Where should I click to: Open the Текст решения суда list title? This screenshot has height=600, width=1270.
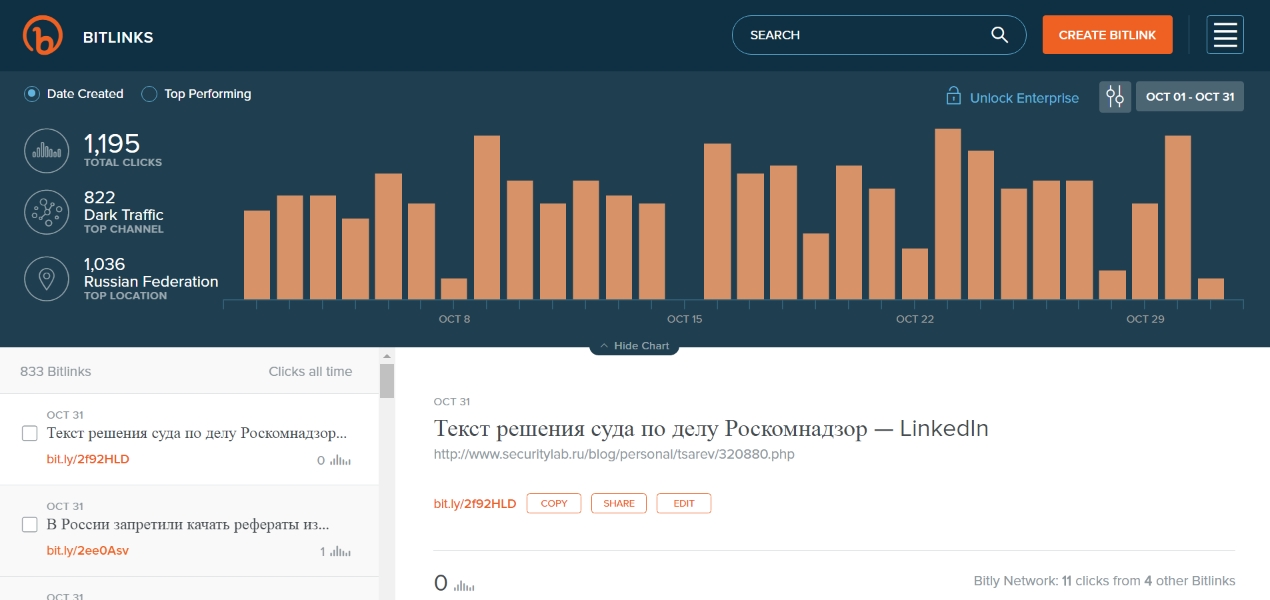click(197, 434)
